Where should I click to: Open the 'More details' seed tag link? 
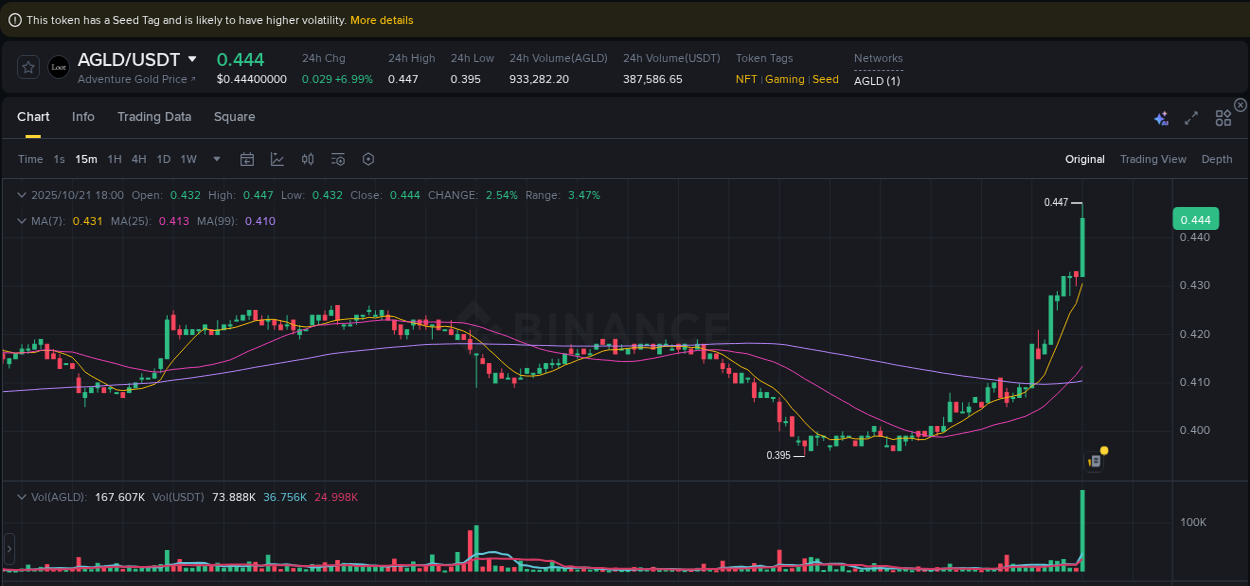pos(381,19)
